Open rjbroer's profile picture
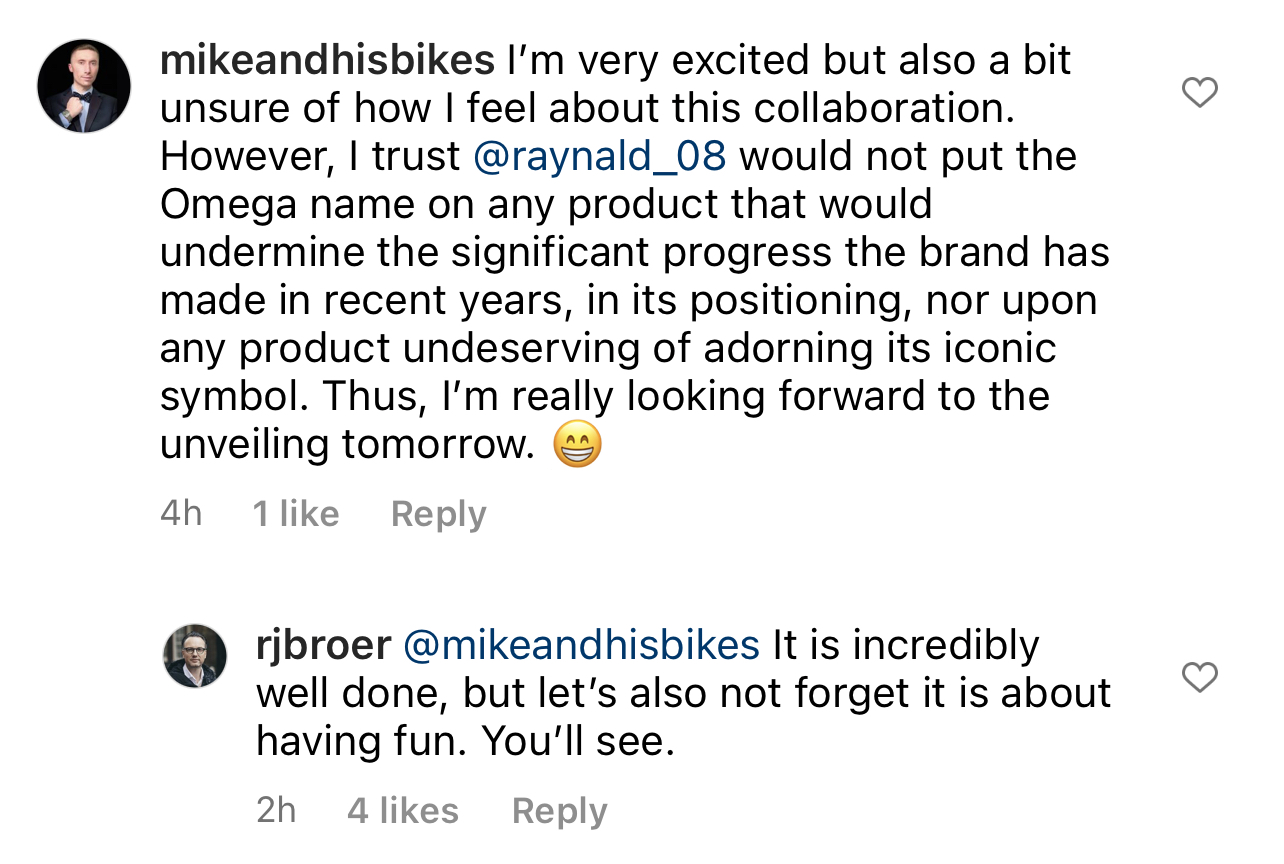1284x864 pixels. 195,656
